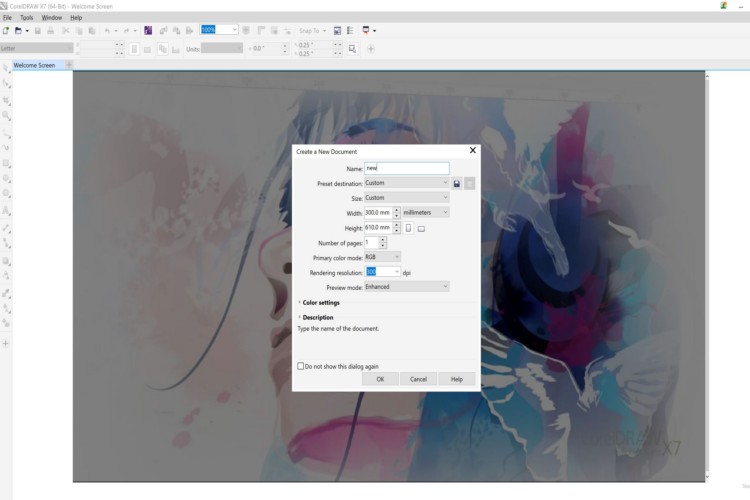Image resolution: width=750 pixels, height=500 pixels.
Task: Click the quick customize plus in toolbox
Action: (6, 343)
